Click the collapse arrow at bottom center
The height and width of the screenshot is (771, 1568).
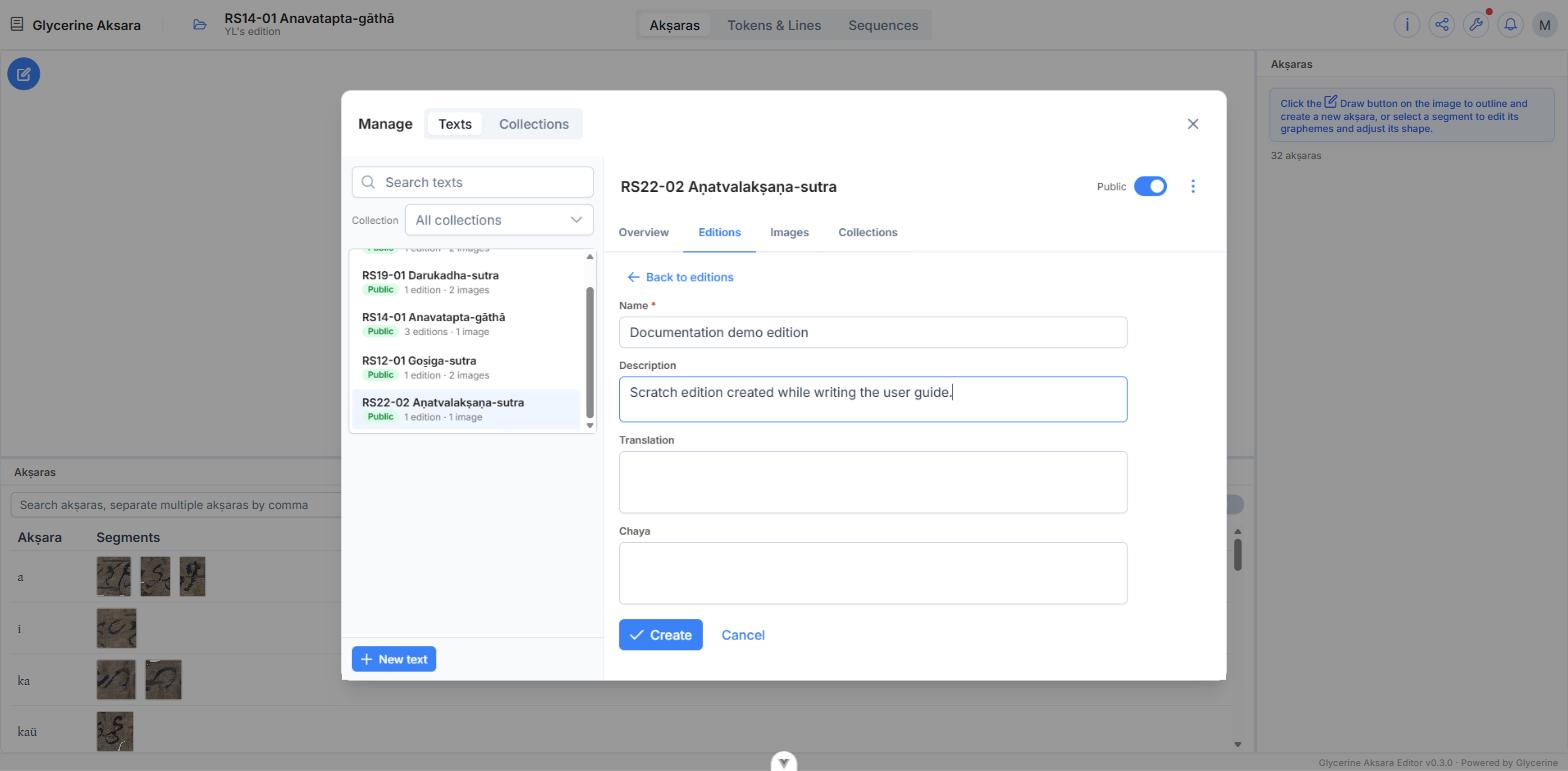click(x=784, y=762)
